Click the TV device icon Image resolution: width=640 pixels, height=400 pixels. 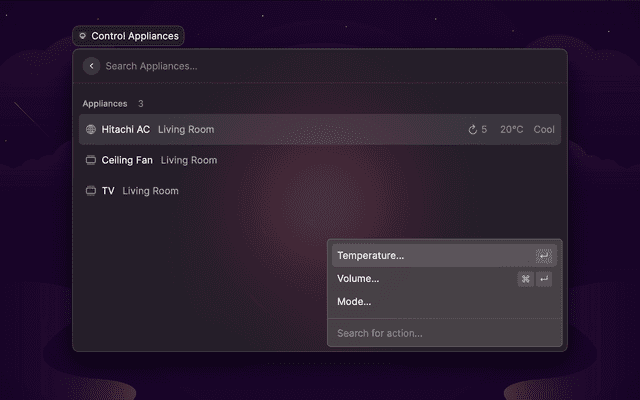pos(91,190)
